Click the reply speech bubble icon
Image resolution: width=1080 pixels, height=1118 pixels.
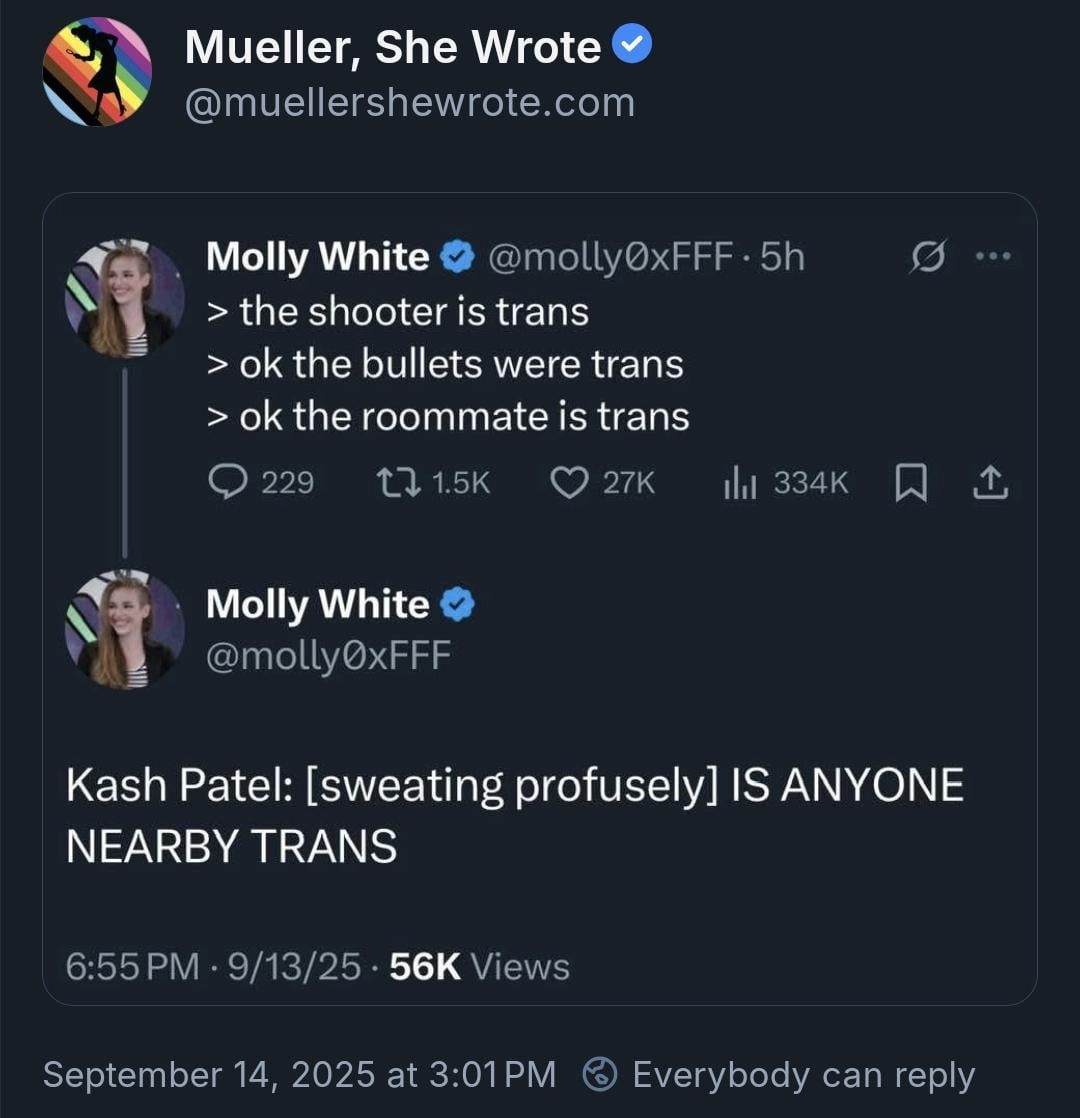227,482
